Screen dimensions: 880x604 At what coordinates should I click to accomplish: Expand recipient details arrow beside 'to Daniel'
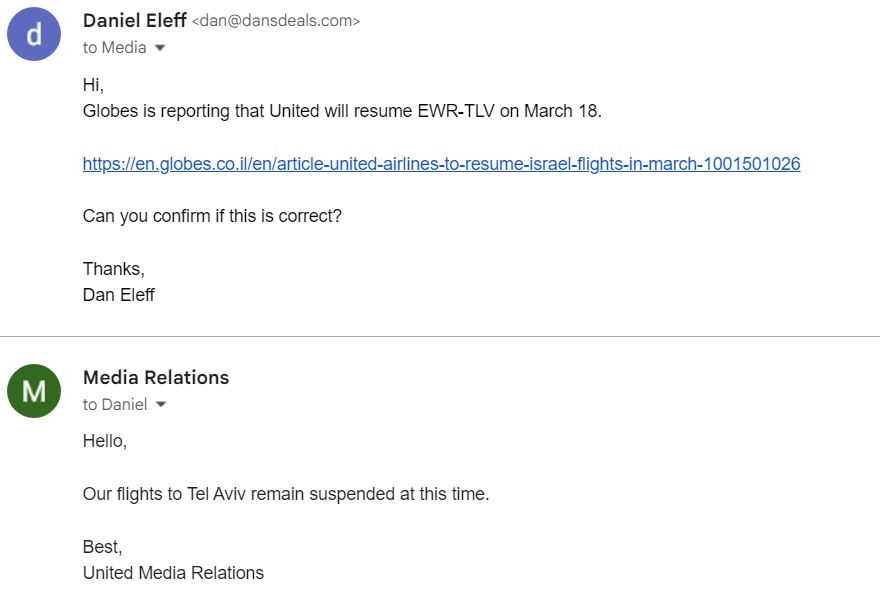[161, 404]
